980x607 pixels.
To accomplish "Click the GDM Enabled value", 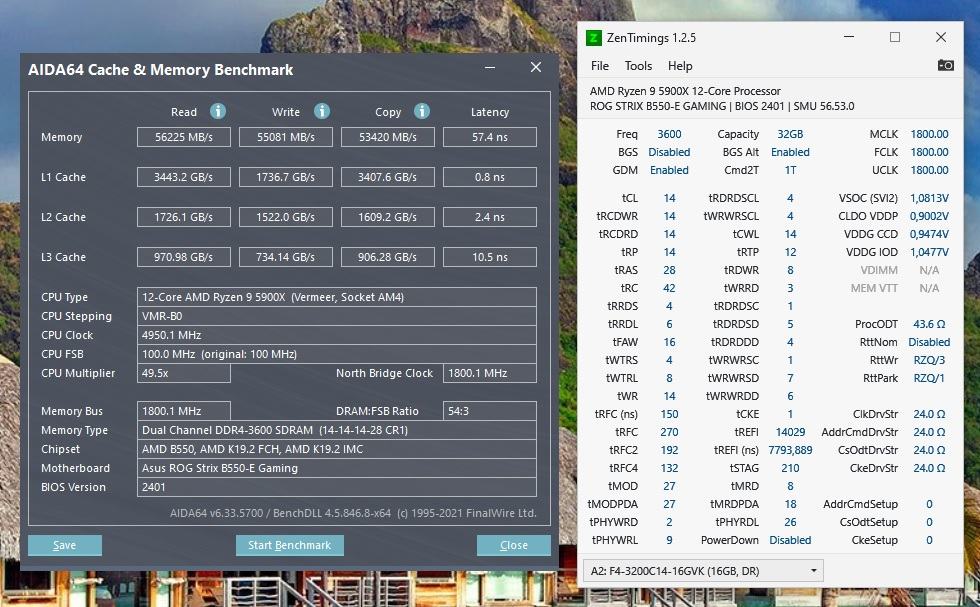I will click(x=669, y=170).
